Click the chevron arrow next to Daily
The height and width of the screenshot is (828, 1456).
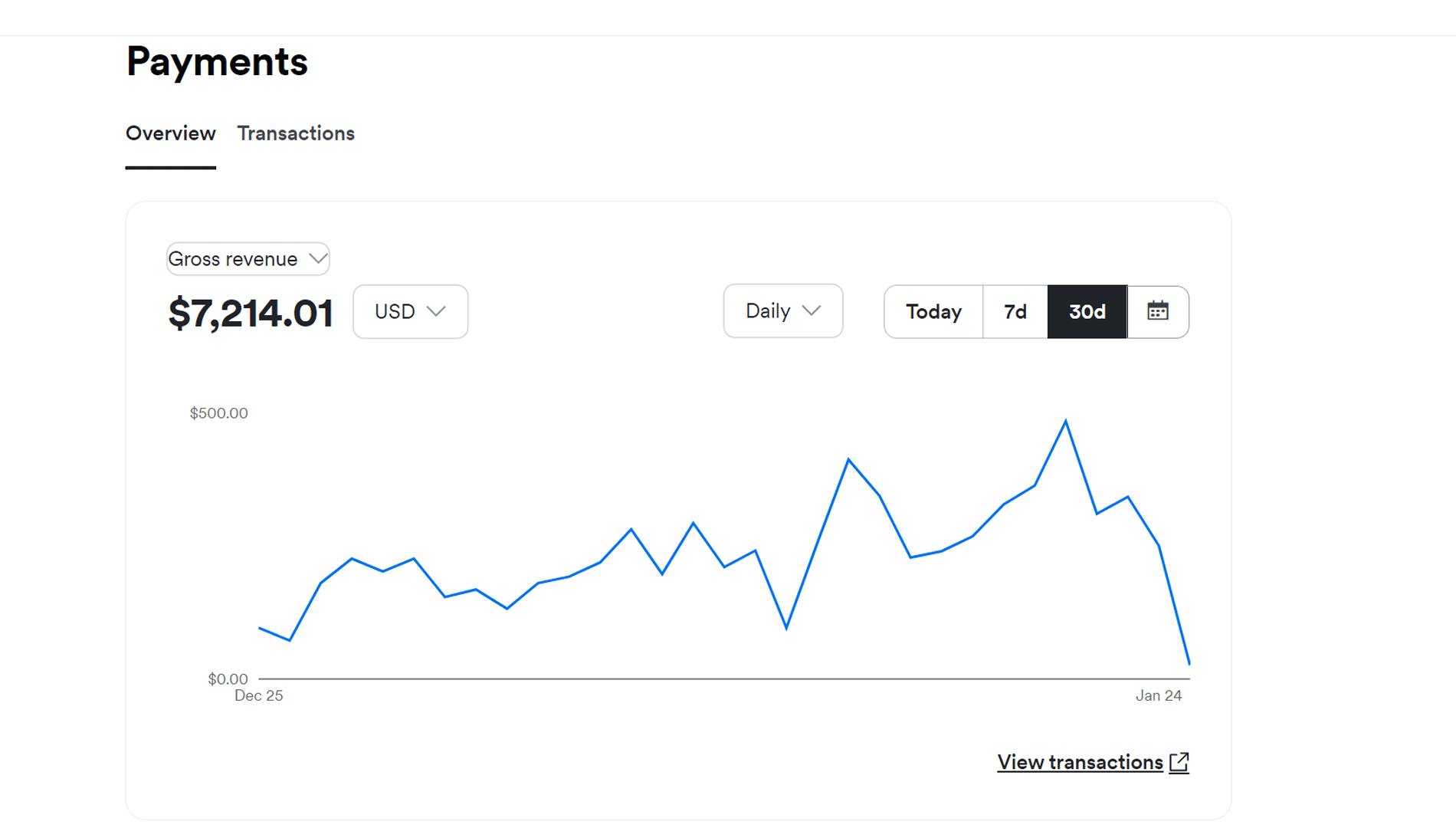pyautogui.click(x=811, y=310)
